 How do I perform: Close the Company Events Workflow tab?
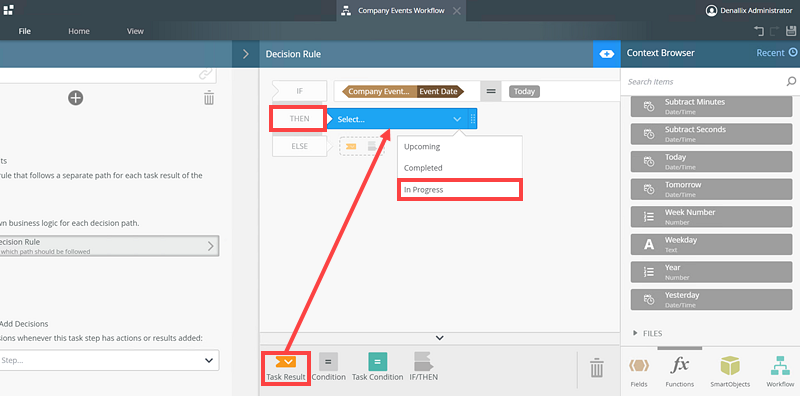(457, 11)
